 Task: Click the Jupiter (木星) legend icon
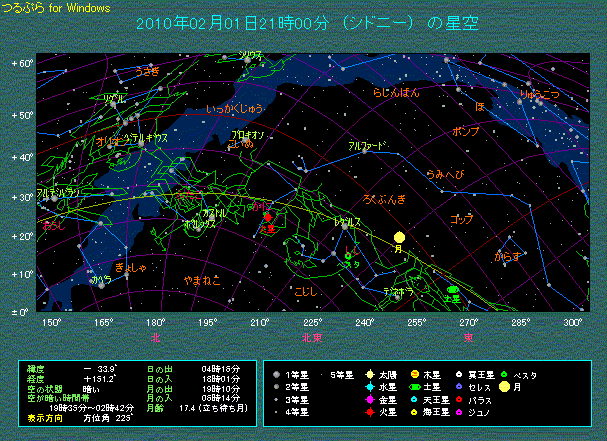[x=414, y=375]
